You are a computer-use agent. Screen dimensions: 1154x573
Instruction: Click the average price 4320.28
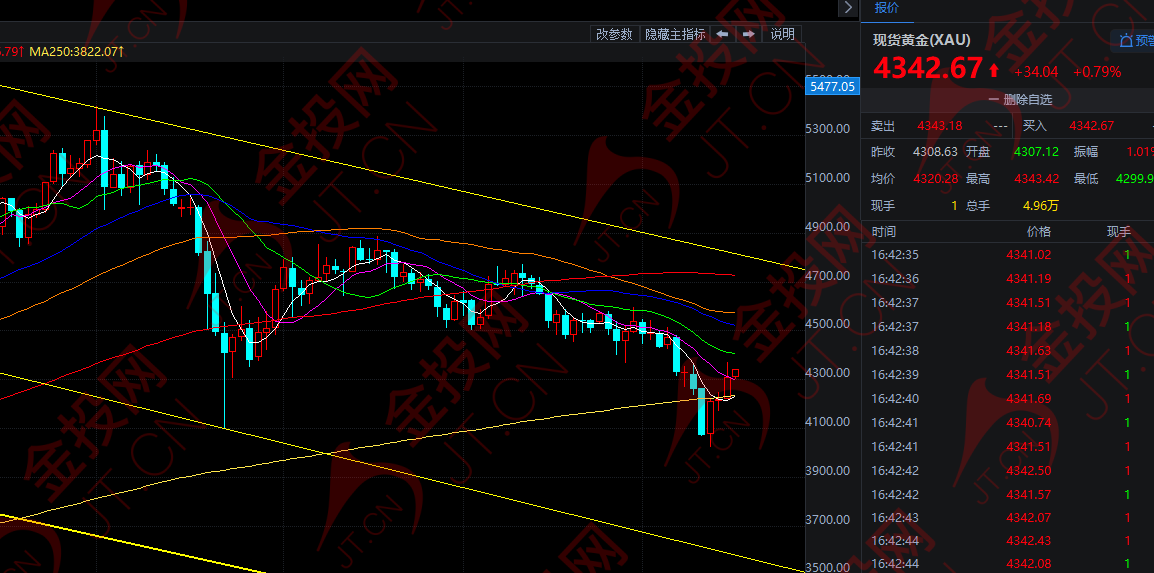935,178
